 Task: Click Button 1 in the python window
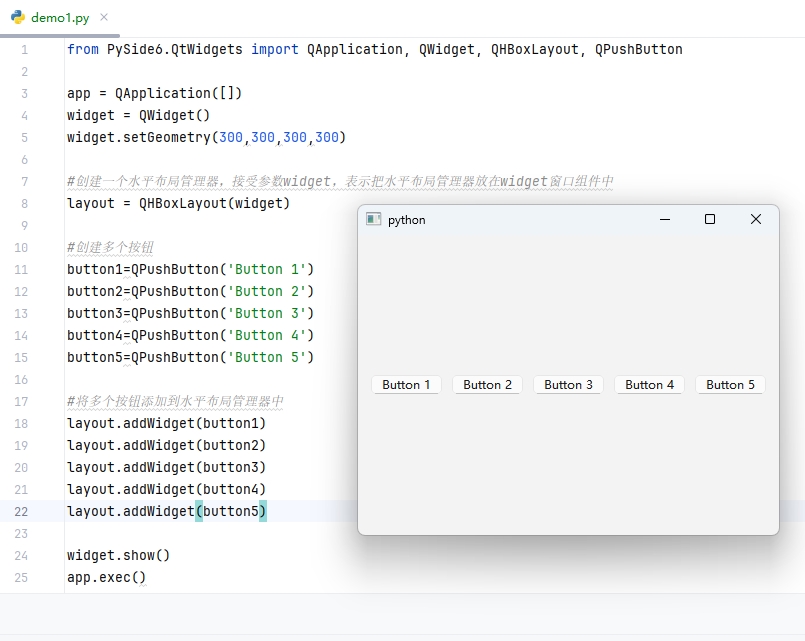pyautogui.click(x=406, y=384)
